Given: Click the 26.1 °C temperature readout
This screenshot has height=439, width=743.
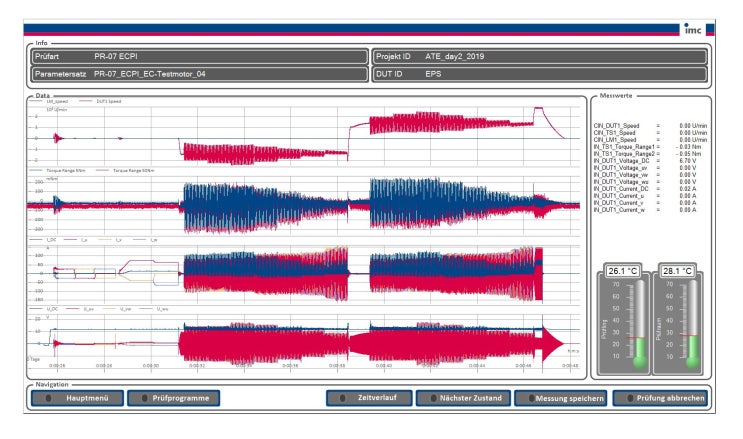Looking at the screenshot, I should [623, 271].
